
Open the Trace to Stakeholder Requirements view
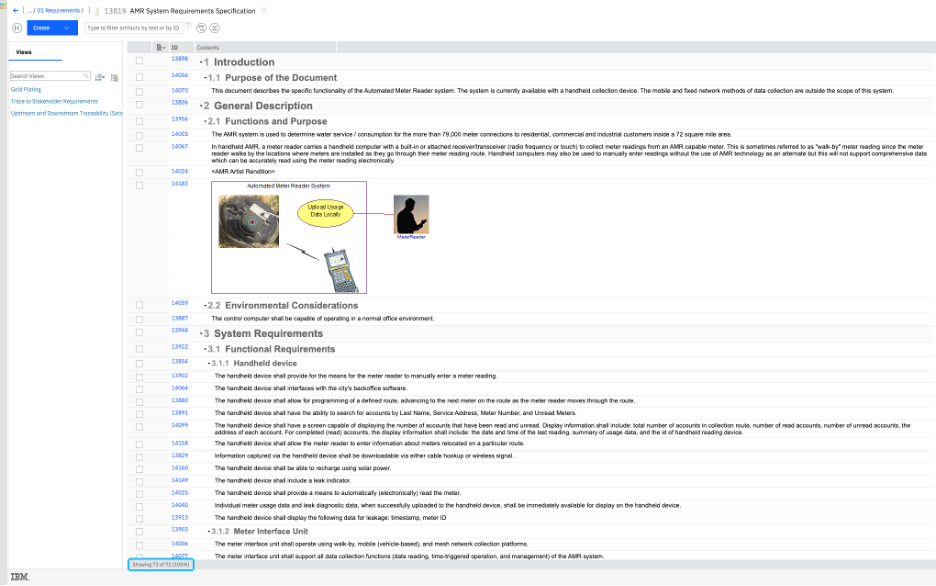54,101
